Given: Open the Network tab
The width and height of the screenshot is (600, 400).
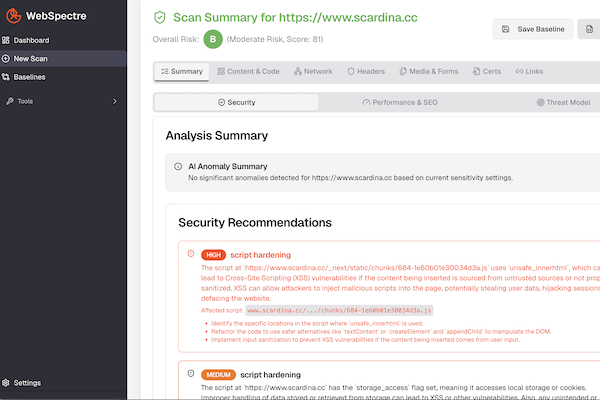Looking at the screenshot, I should click(313, 72).
